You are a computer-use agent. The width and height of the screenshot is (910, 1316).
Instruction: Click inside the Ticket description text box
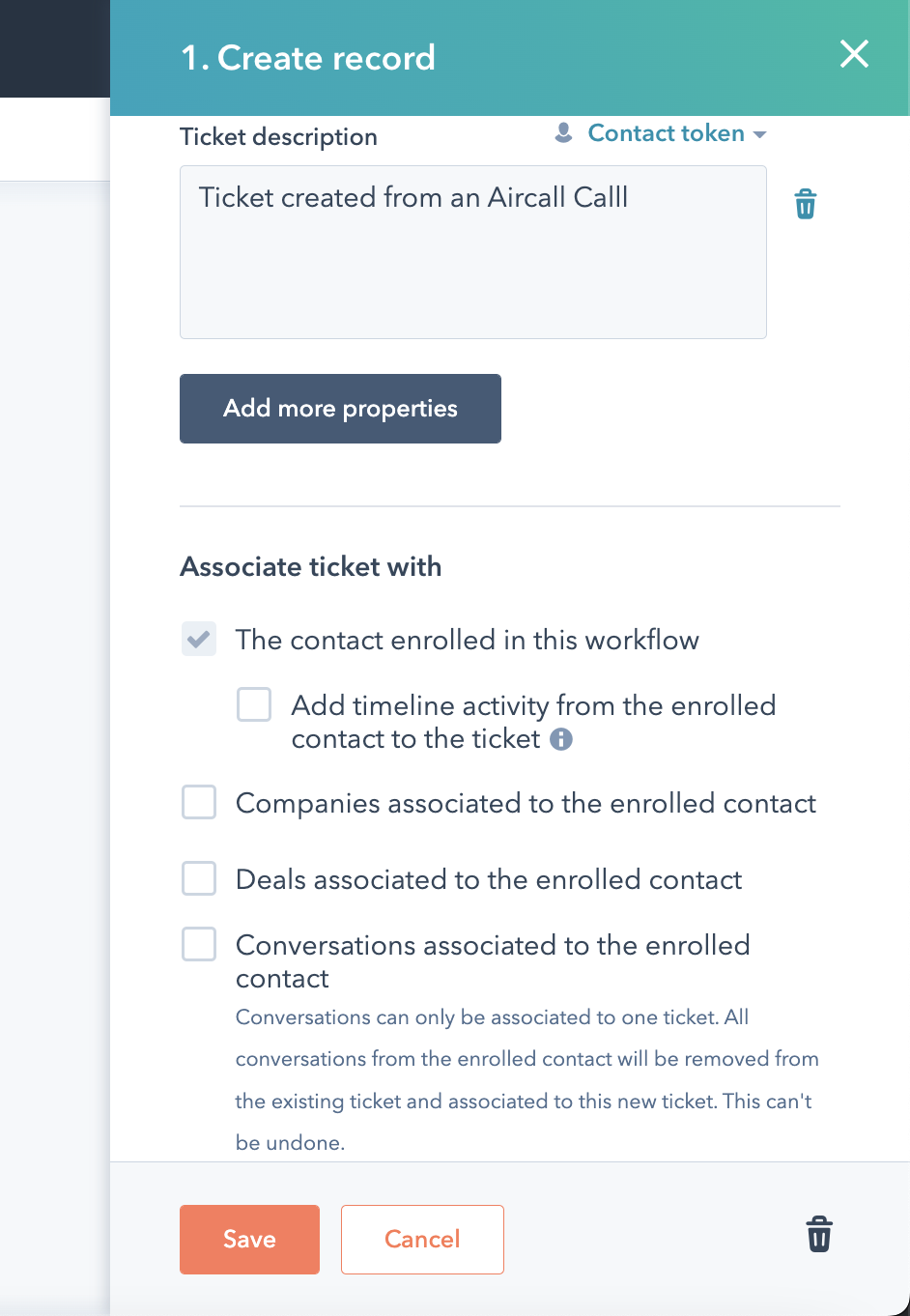click(473, 252)
